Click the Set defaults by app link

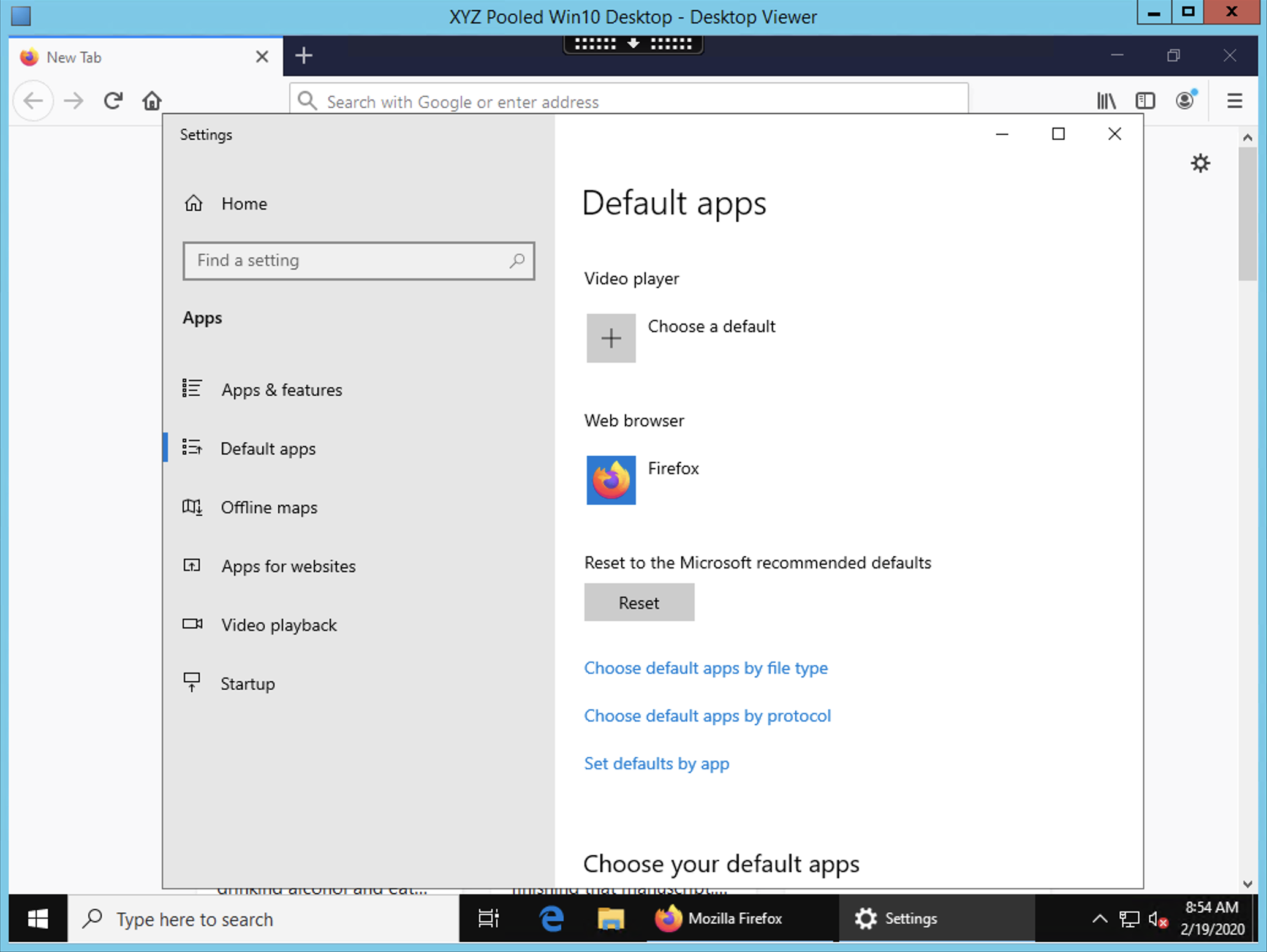(x=656, y=763)
